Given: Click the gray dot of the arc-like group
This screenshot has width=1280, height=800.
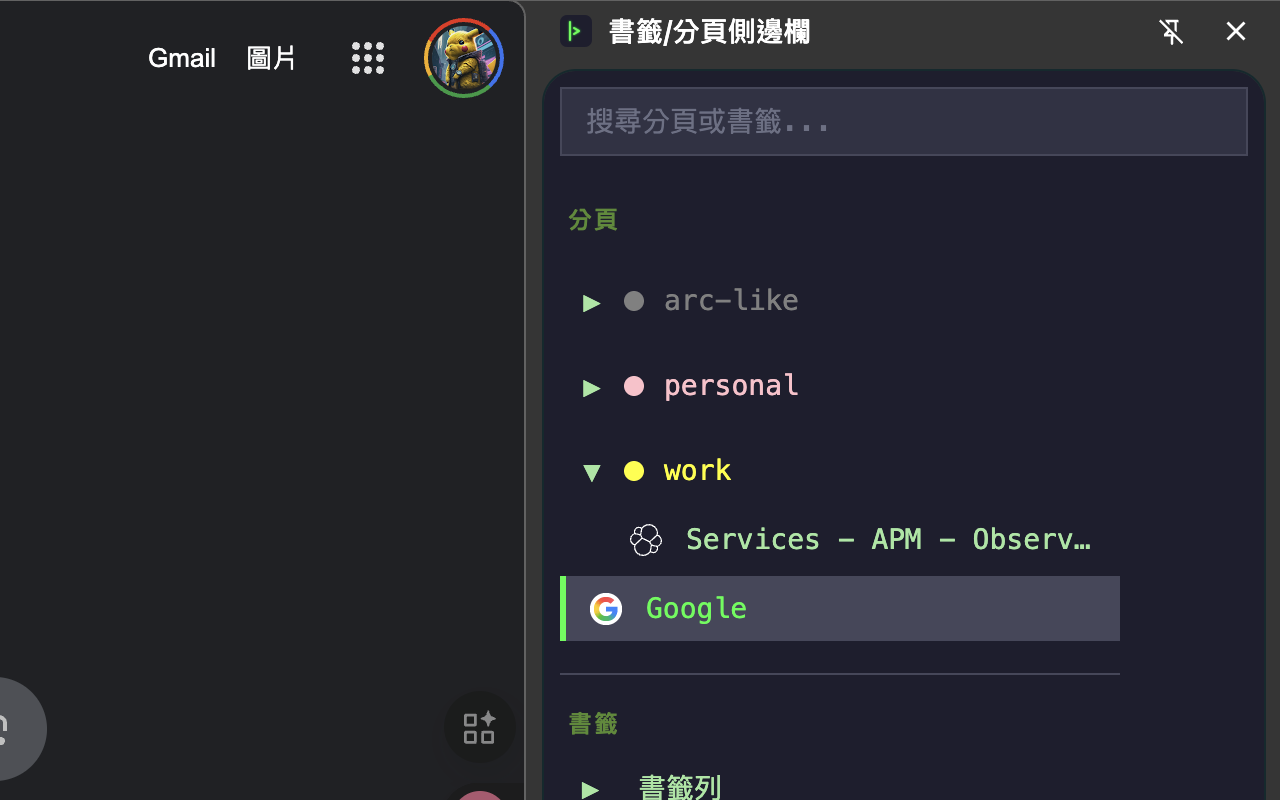Looking at the screenshot, I should (634, 301).
